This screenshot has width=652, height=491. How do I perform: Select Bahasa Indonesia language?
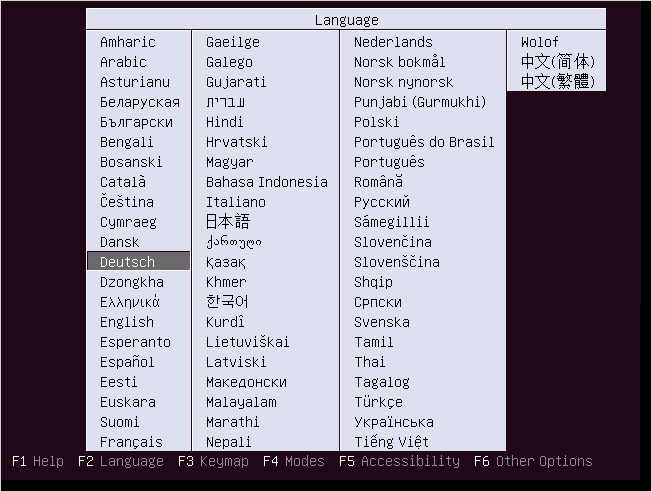point(266,182)
